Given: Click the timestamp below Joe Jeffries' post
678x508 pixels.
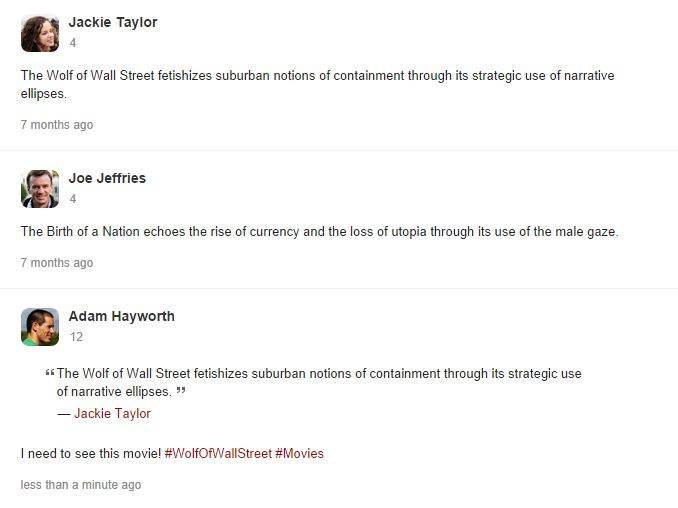Looking at the screenshot, I should (57, 263).
